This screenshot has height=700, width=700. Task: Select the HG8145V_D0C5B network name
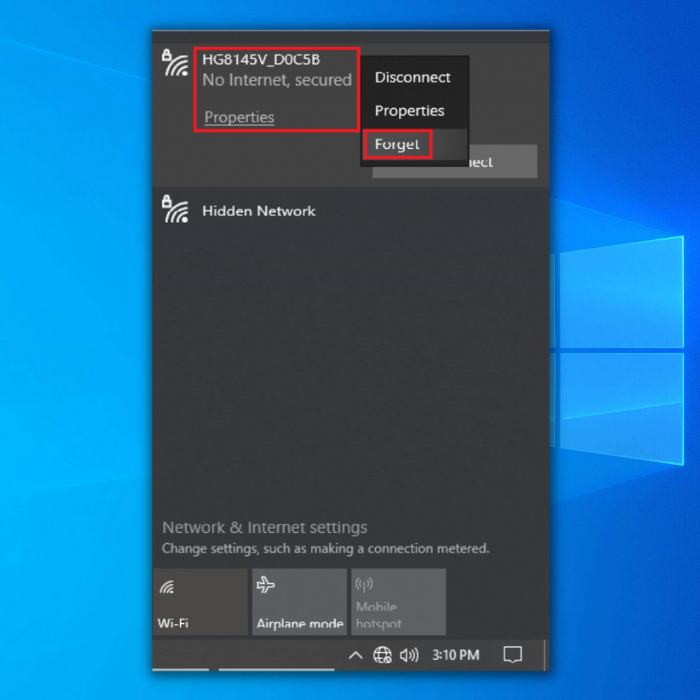(261, 59)
